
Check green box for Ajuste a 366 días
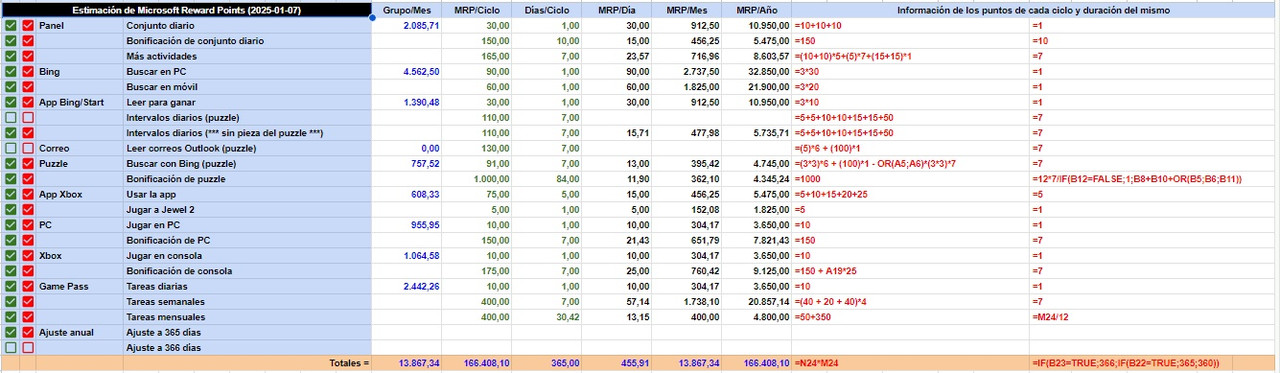(x=10, y=347)
